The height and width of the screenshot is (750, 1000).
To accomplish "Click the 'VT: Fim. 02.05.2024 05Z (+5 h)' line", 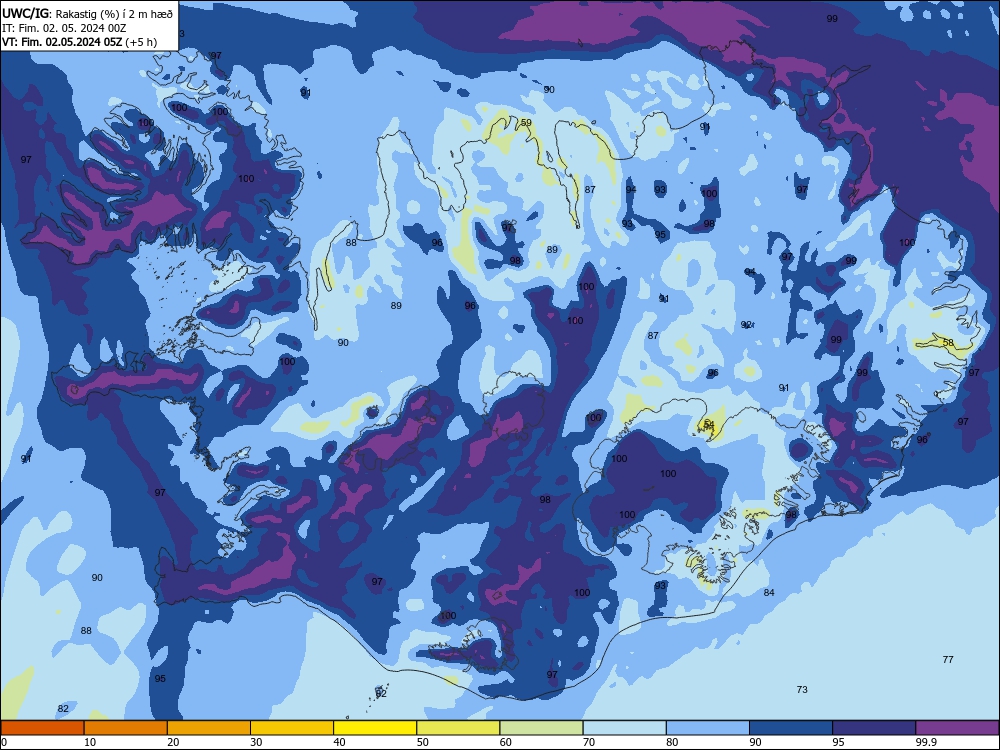I will click(80, 42).
